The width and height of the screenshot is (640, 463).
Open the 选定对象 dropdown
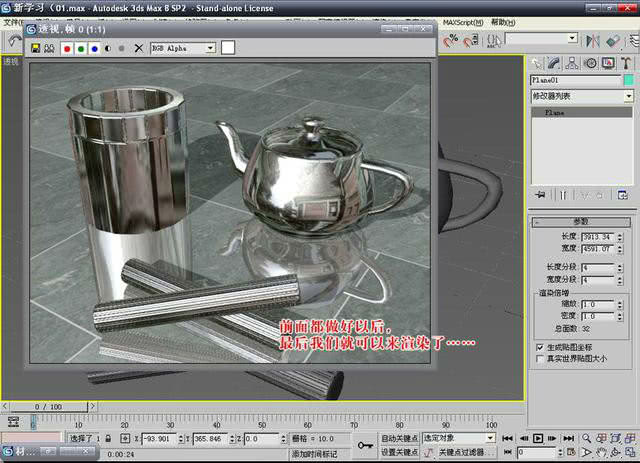(x=458, y=439)
